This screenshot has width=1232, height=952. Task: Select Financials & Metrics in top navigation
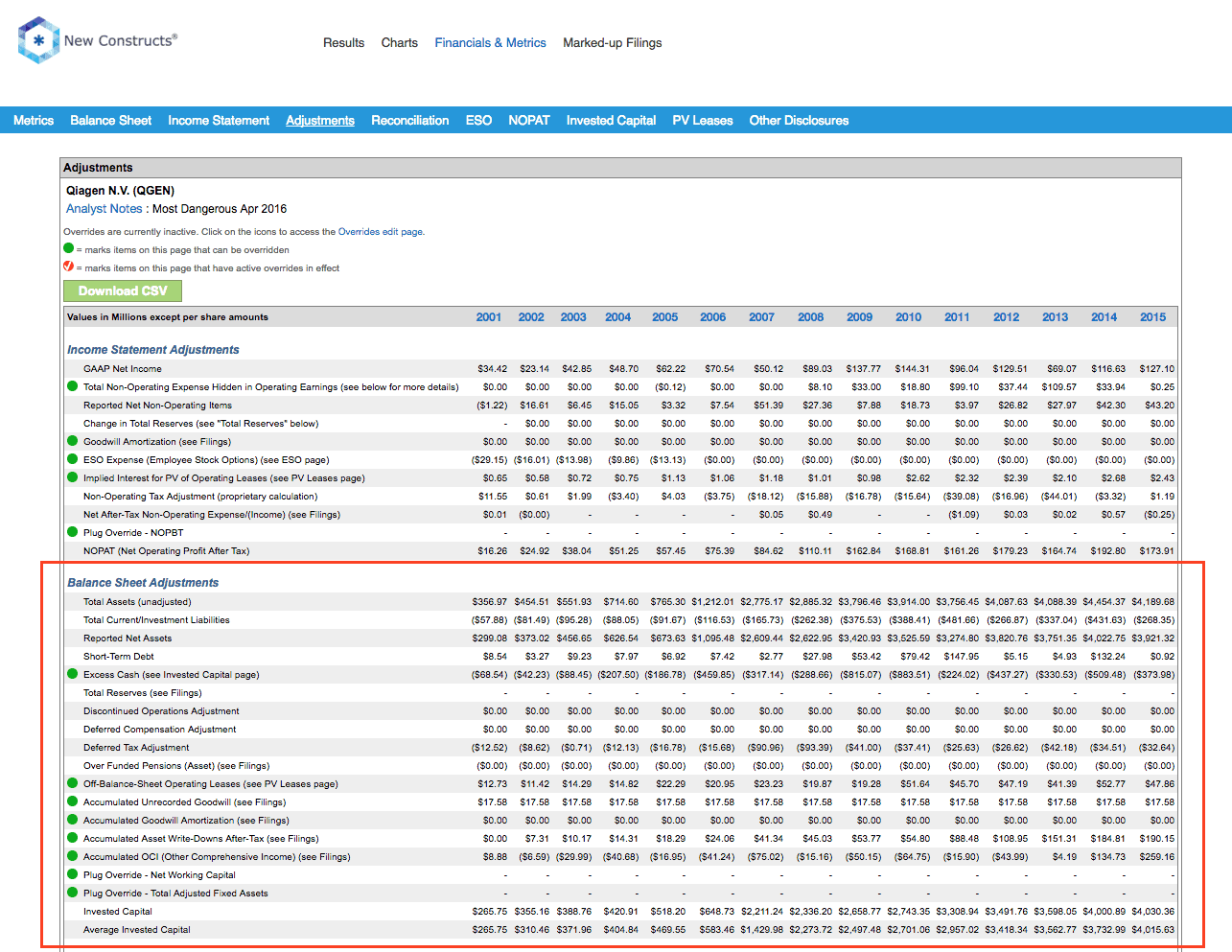pos(490,43)
